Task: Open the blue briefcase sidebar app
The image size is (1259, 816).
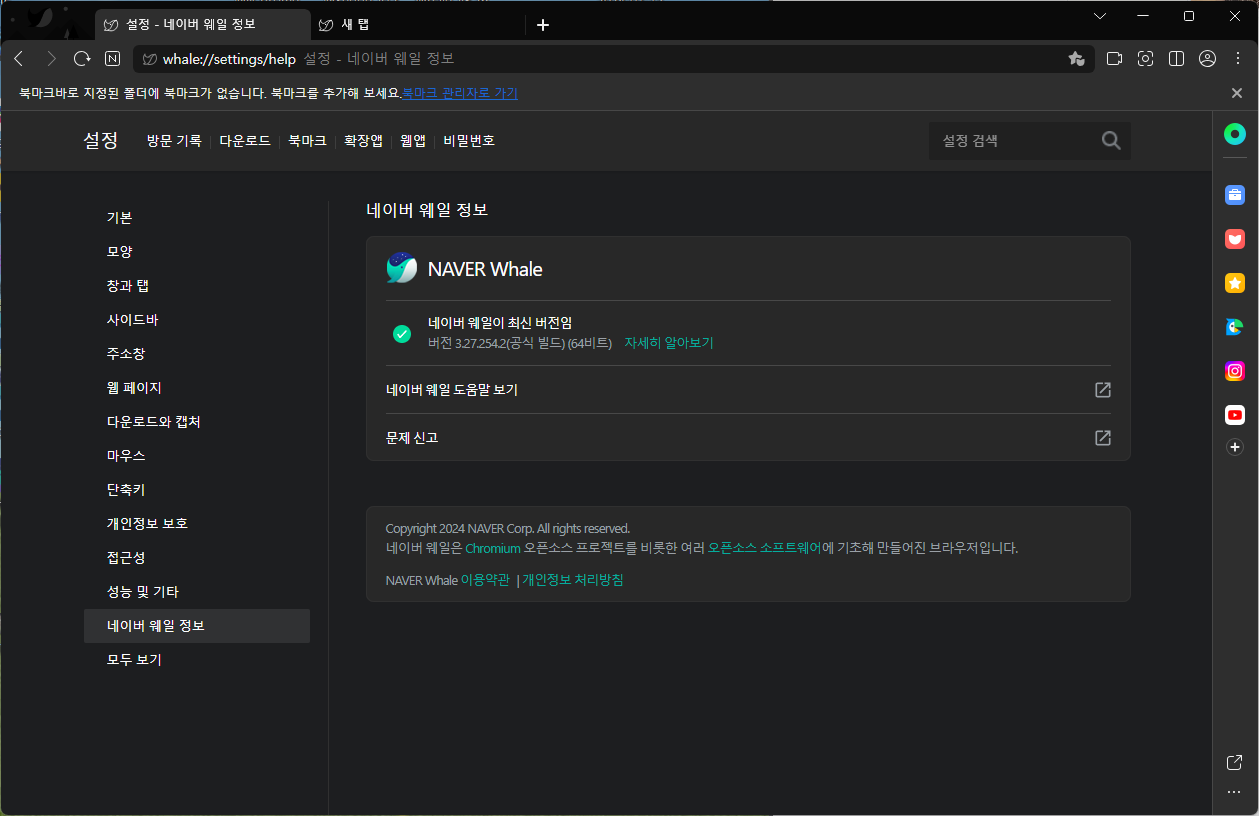Action: (x=1235, y=195)
